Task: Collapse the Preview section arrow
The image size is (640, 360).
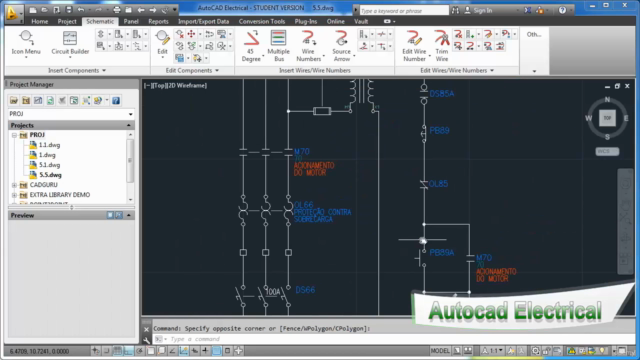Action: click(x=129, y=215)
